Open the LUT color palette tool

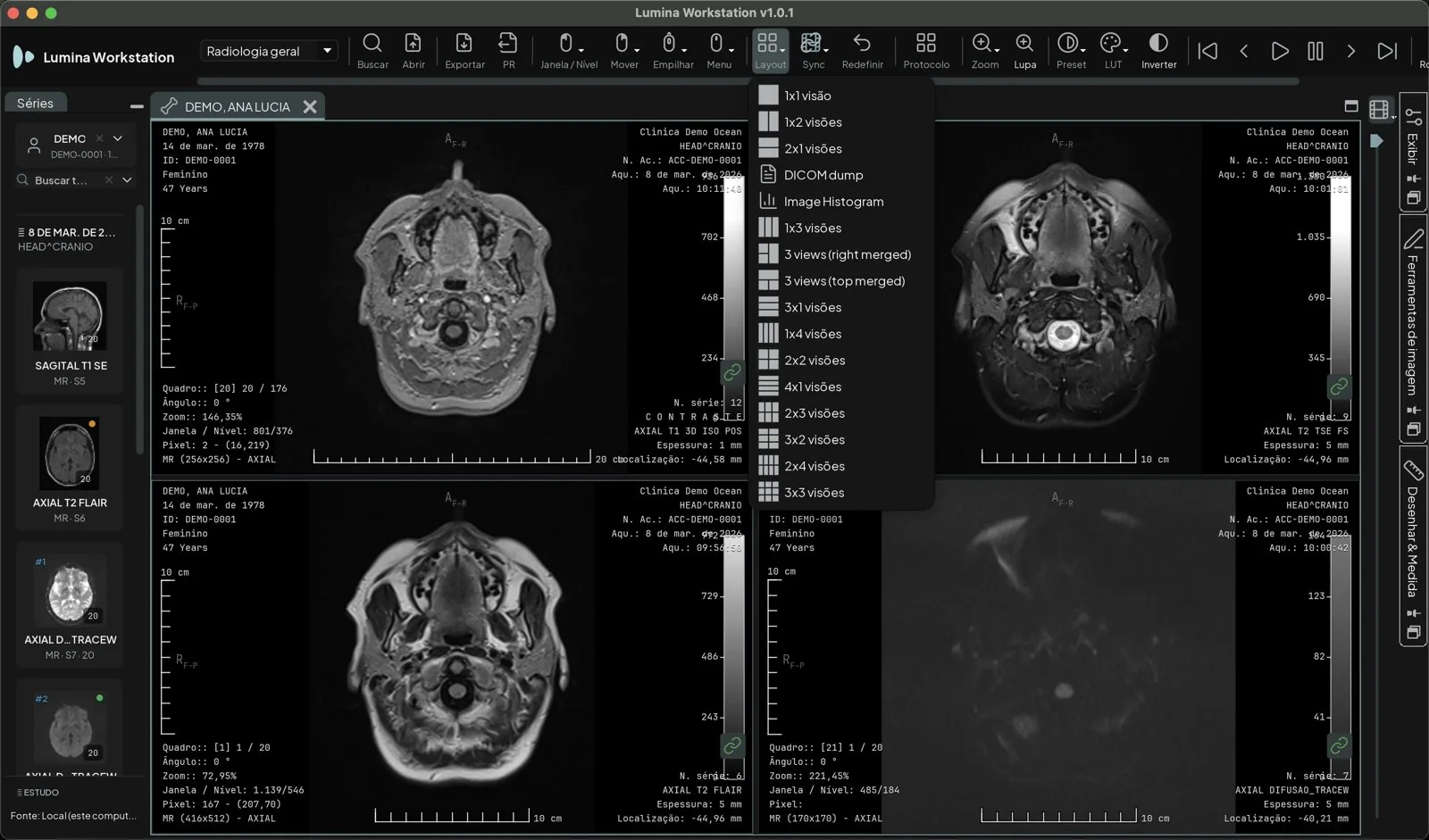pos(1113,51)
